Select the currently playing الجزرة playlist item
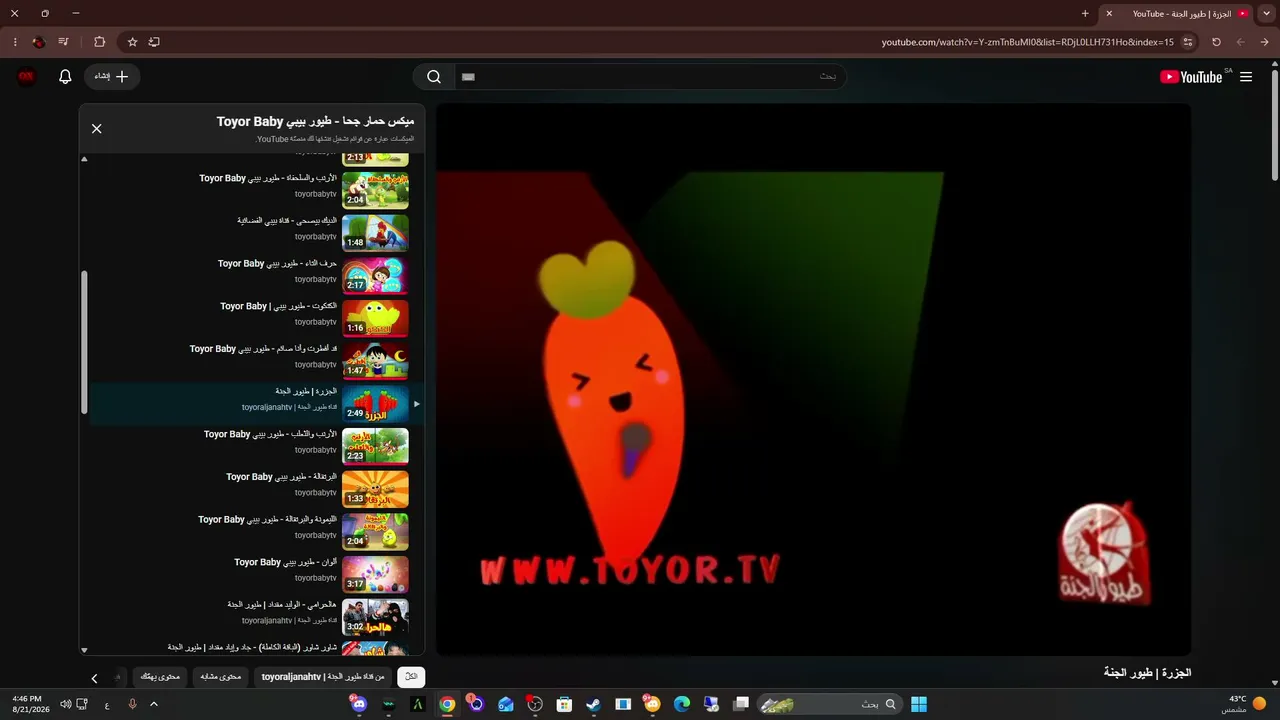 256,404
